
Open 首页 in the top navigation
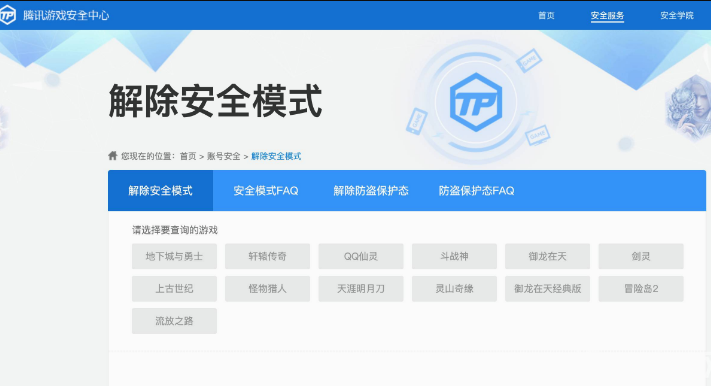pos(546,15)
